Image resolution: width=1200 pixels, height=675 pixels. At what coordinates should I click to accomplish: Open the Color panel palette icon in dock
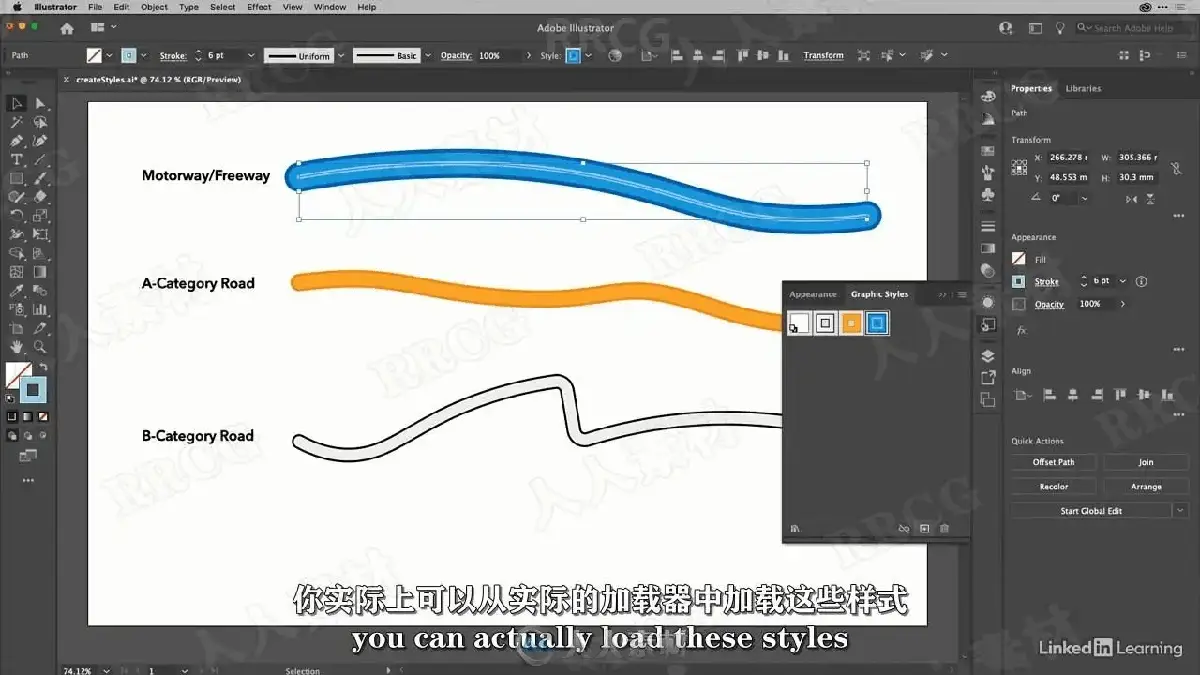click(988, 96)
